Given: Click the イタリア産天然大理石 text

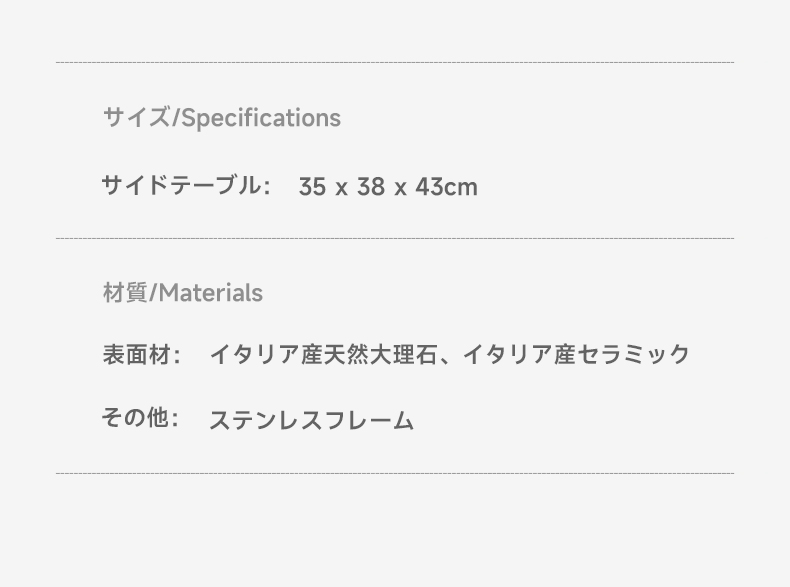Looking at the screenshot, I should coord(323,354).
